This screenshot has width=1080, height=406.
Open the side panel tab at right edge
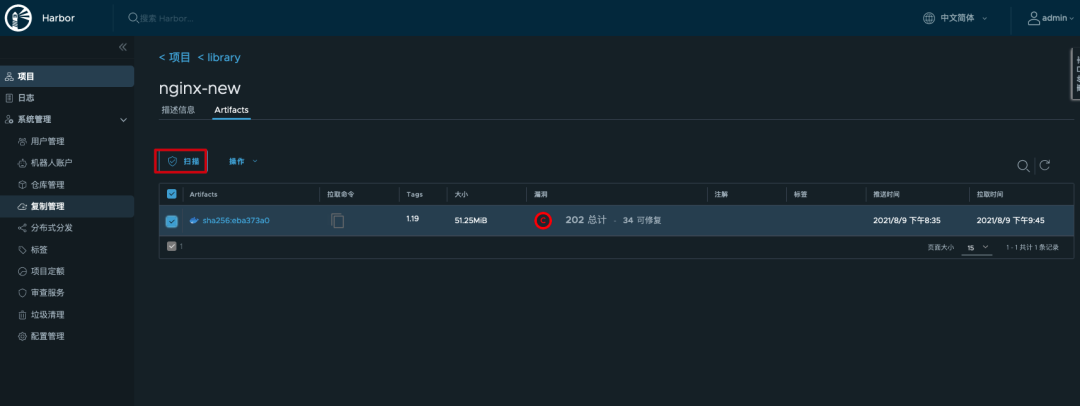(x=1075, y=74)
